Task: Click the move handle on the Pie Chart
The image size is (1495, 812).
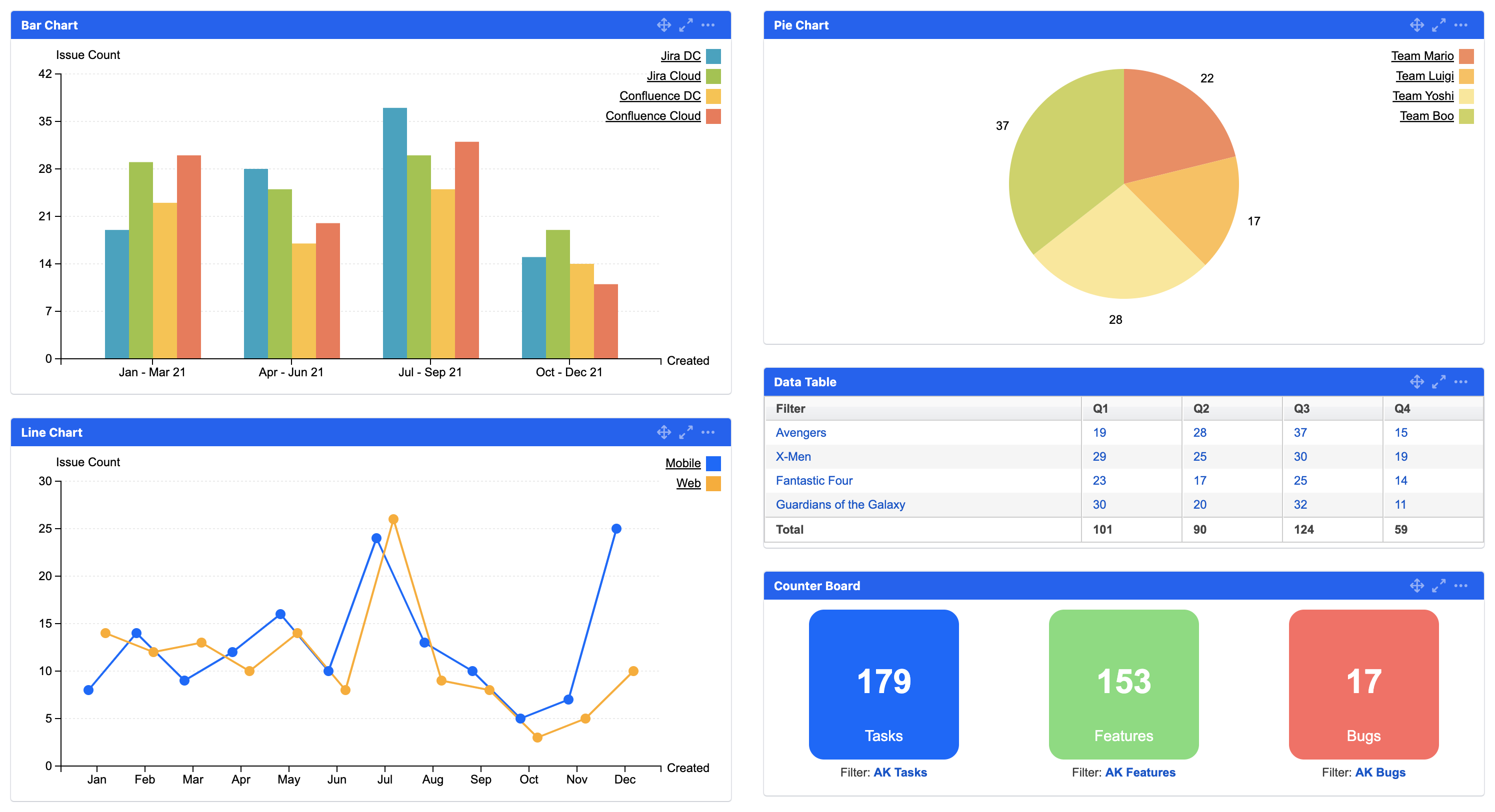Action: [1416, 25]
